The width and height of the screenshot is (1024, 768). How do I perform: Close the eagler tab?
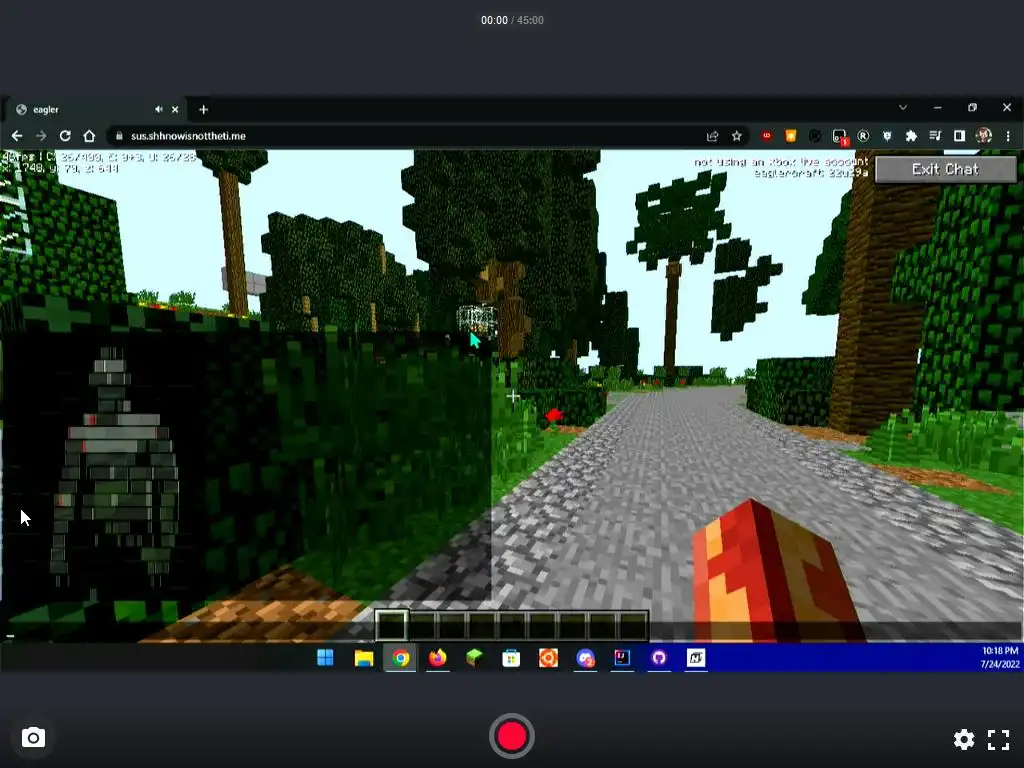click(x=175, y=110)
